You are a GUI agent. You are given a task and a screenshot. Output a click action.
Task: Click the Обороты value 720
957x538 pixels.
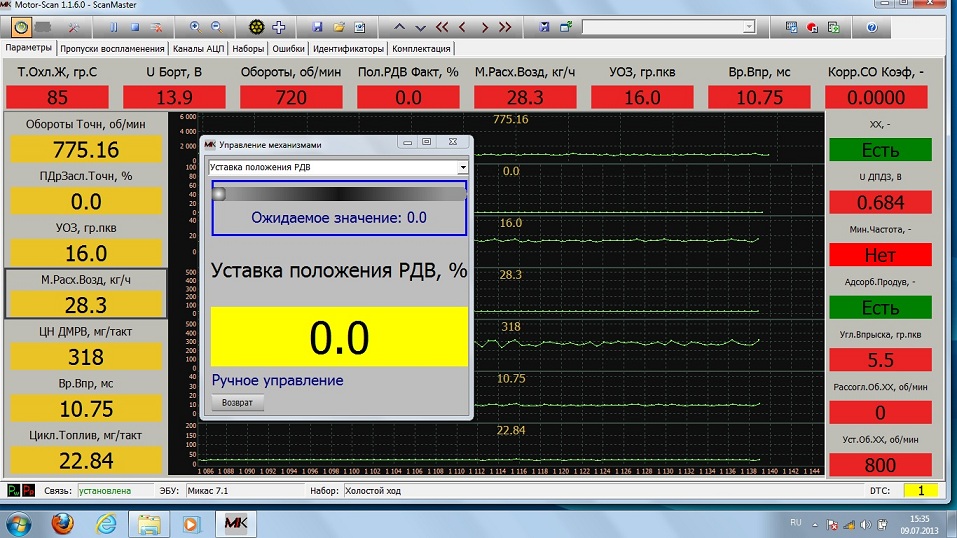(291, 98)
